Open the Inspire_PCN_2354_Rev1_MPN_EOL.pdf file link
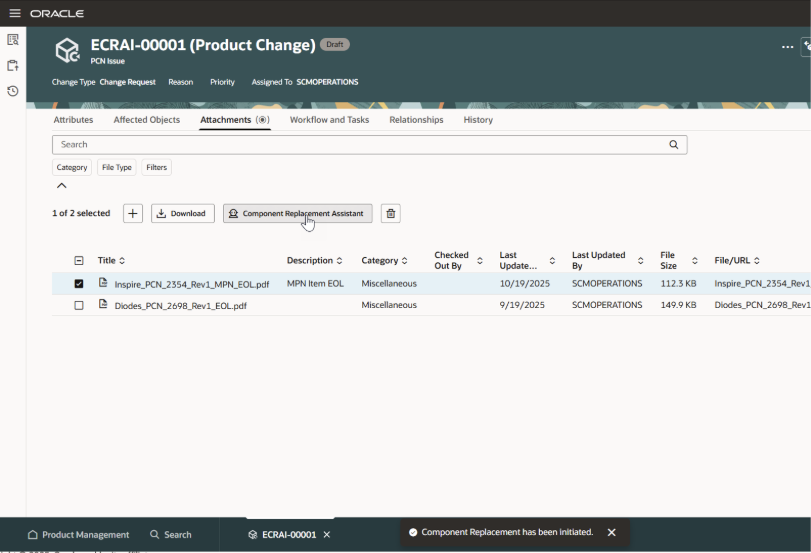Screen dimensions: 811x553 tap(191, 284)
